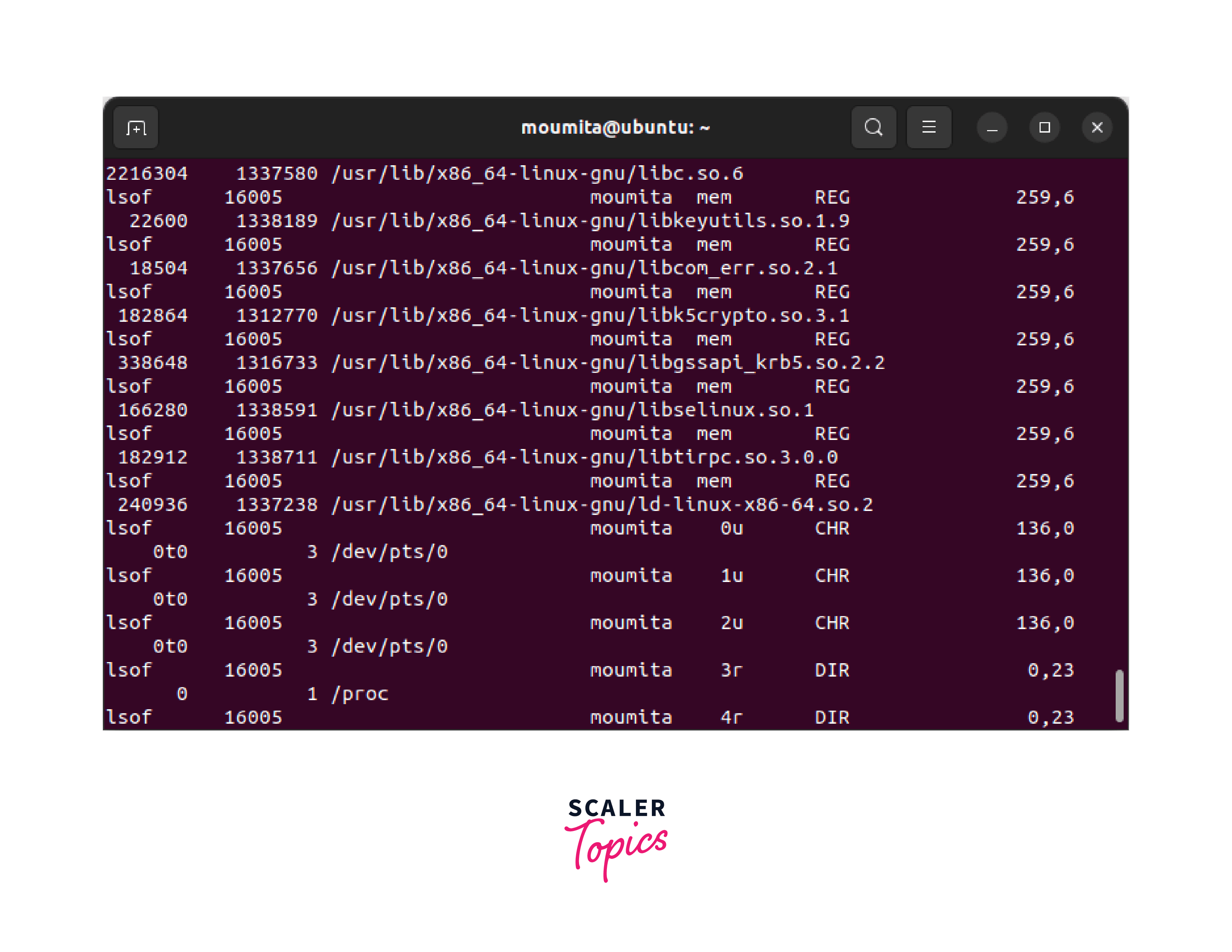Viewport: 1232px width, 952px height.
Task: Maximize the terminal window
Action: click(x=1044, y=127)
